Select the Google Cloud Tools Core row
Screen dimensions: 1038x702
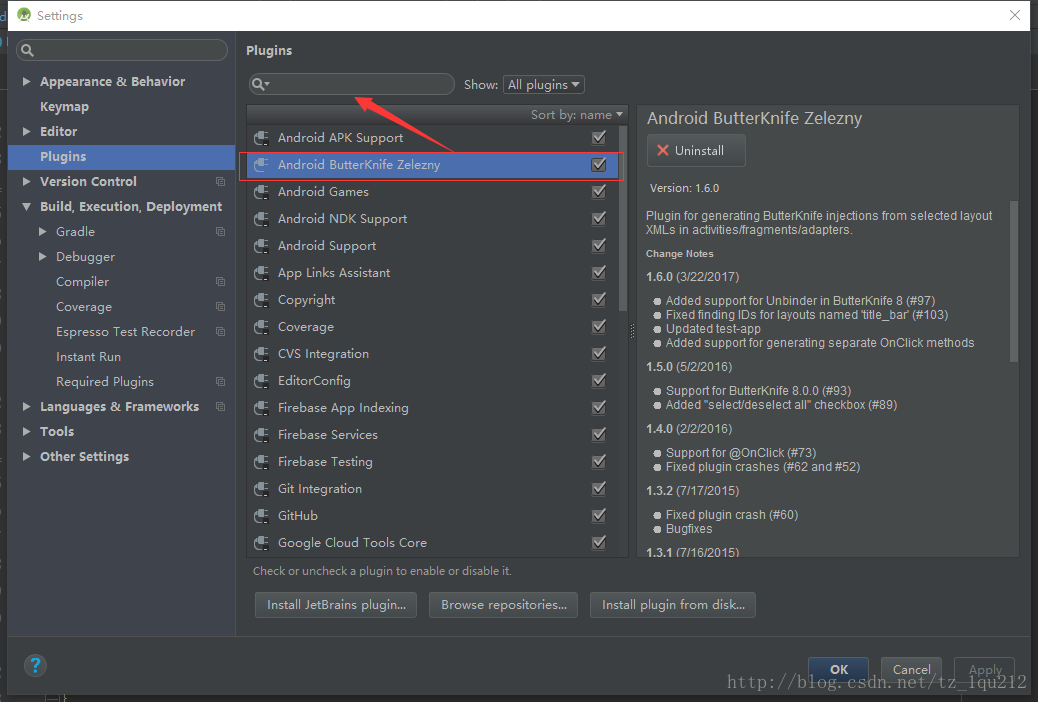point(433,543)
